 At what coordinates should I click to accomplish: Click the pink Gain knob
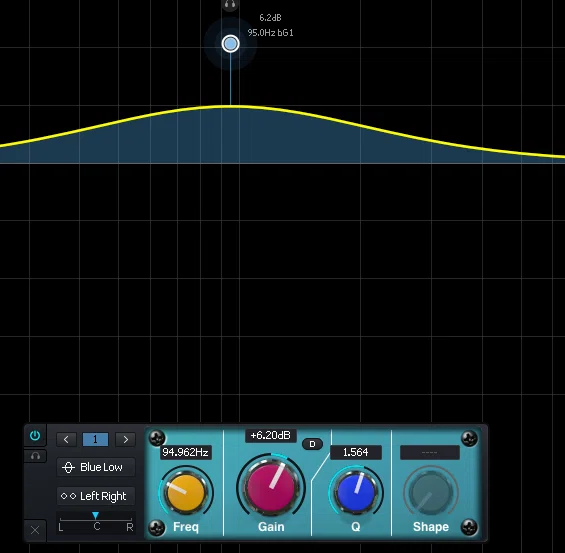271,487
